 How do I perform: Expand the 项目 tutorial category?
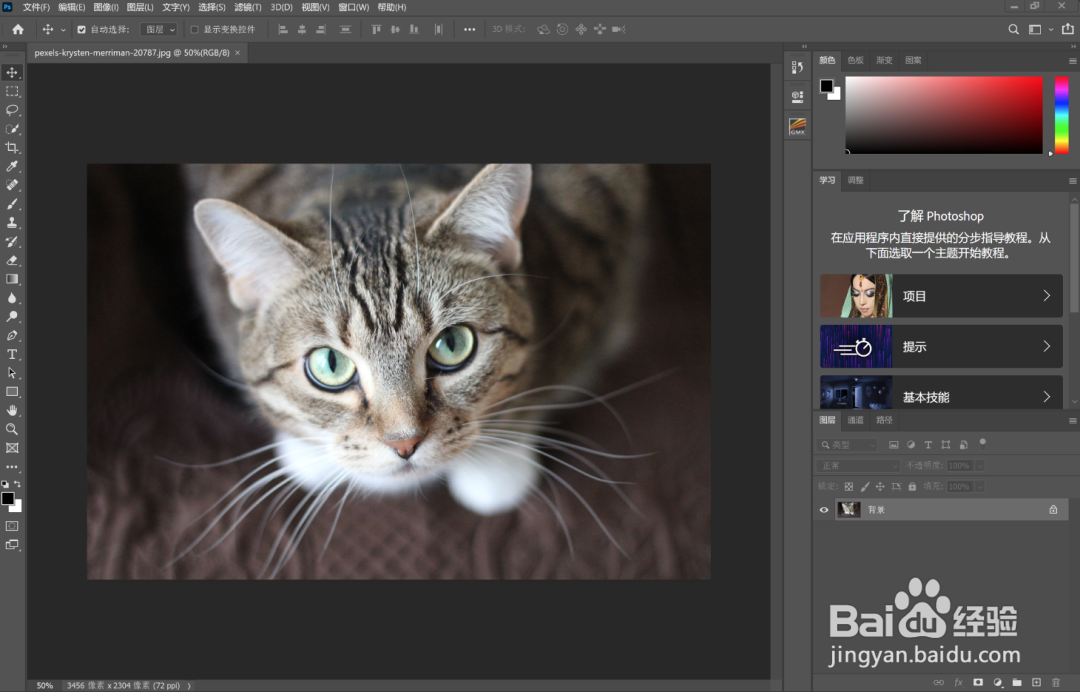[941, 296]
